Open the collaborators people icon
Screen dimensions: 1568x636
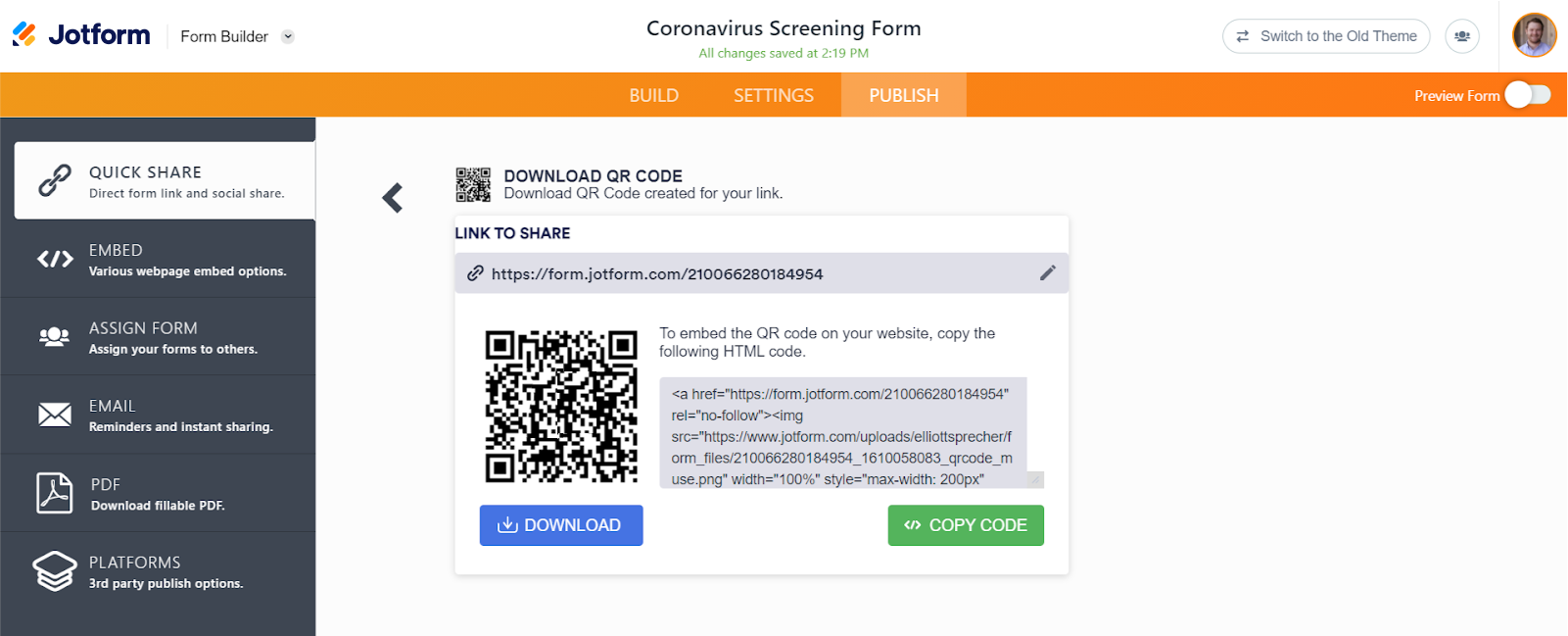(x=1461, y=36)
